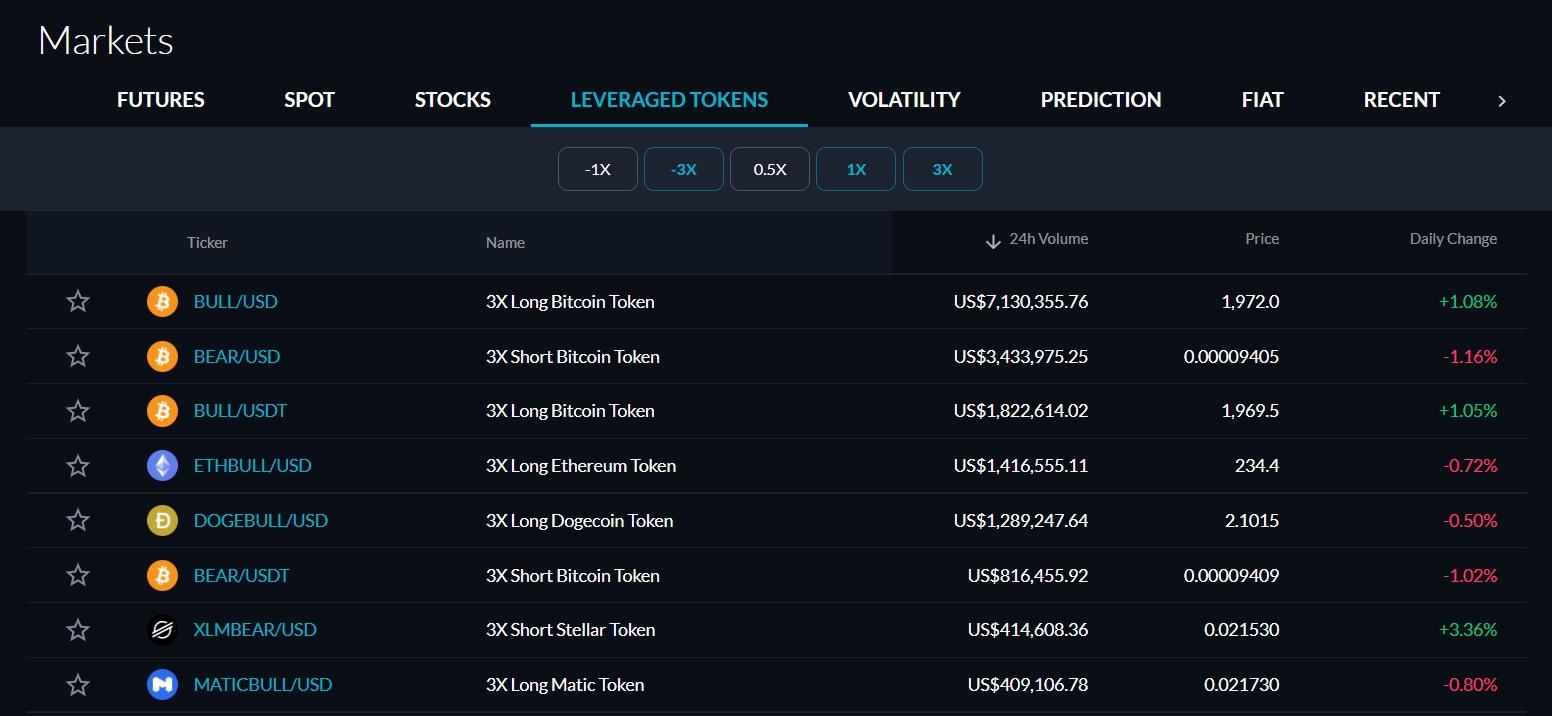Open XLMBEAR/USD market link
This screenshot has height=716, width=1552.
(255, 630)
